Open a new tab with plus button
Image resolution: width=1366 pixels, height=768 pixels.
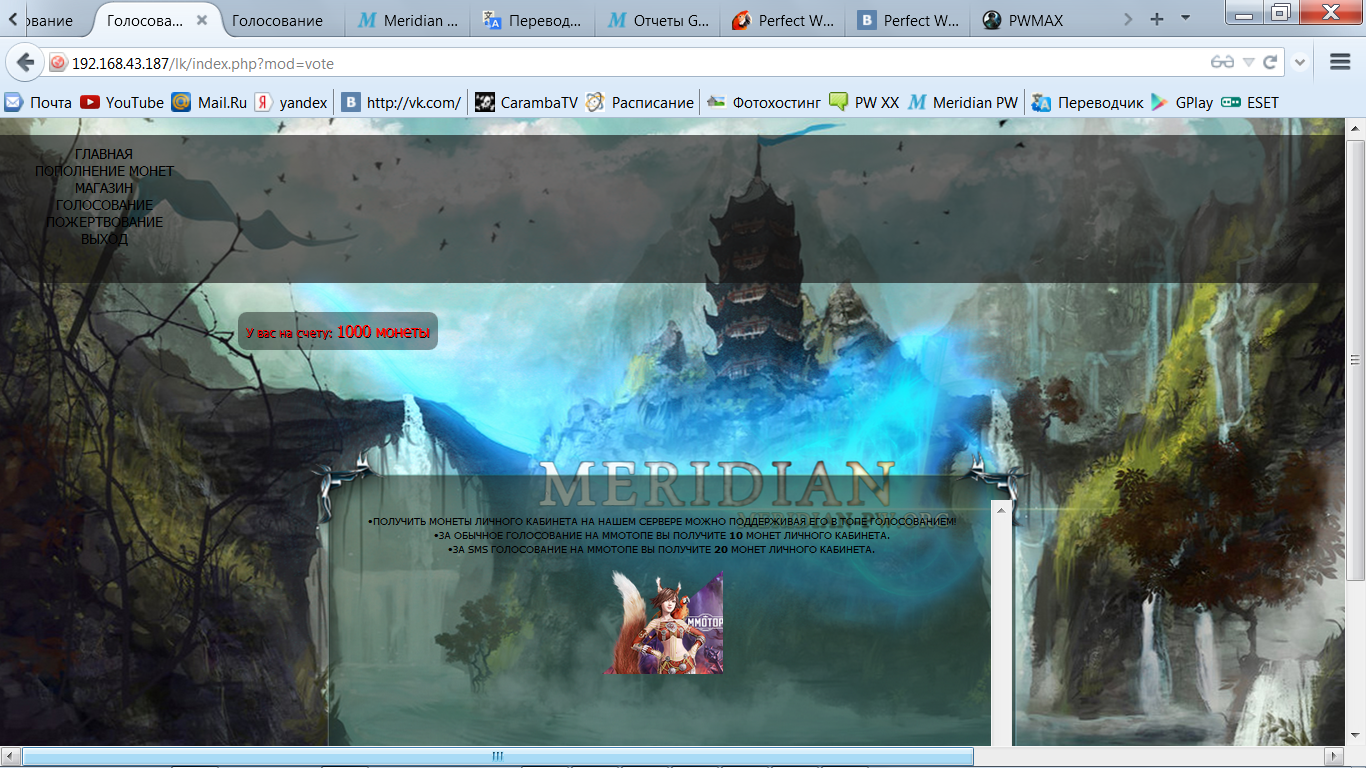[1157, 19]
